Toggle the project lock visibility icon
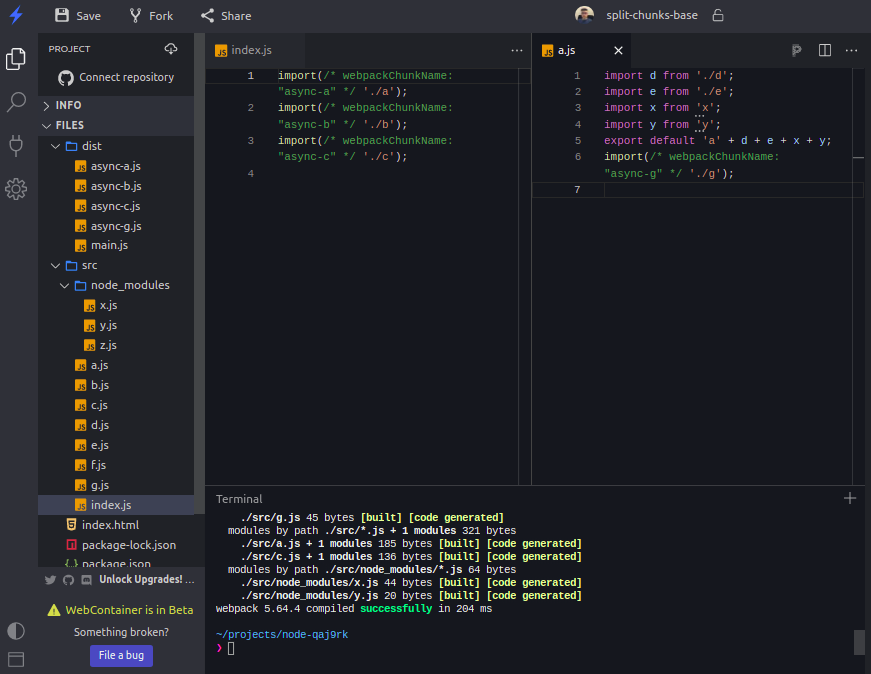Screen dimensions: 871x674 coord(717,16)
